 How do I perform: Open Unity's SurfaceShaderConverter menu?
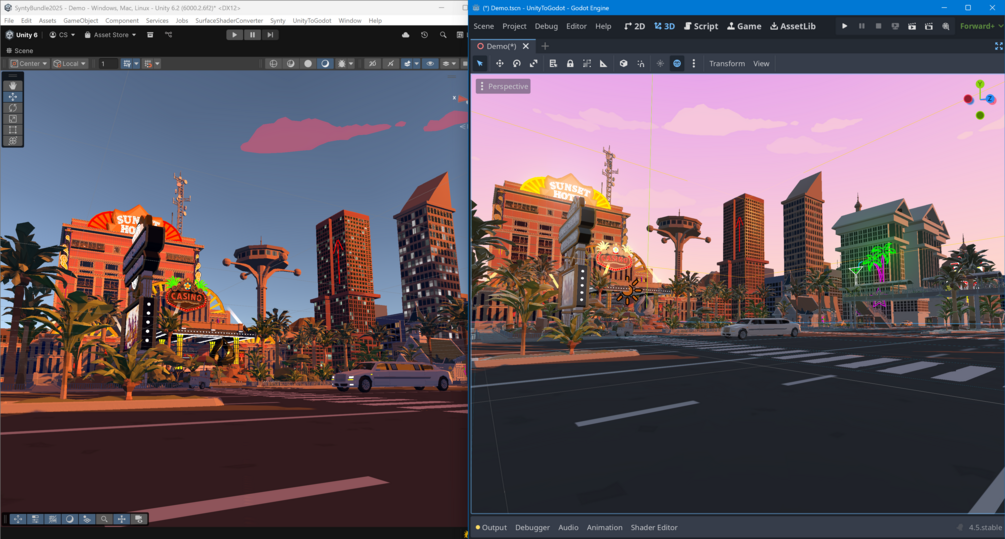tap(229, 21)
